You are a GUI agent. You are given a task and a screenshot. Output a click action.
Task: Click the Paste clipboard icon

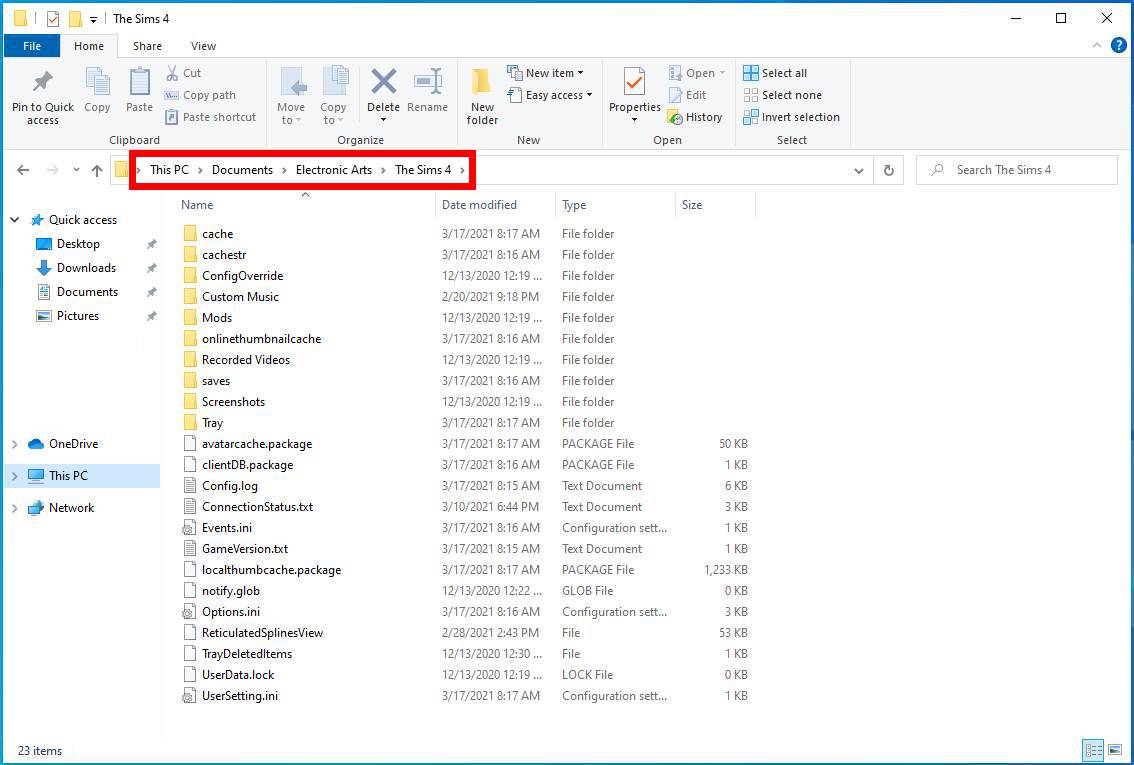[139, 82]
